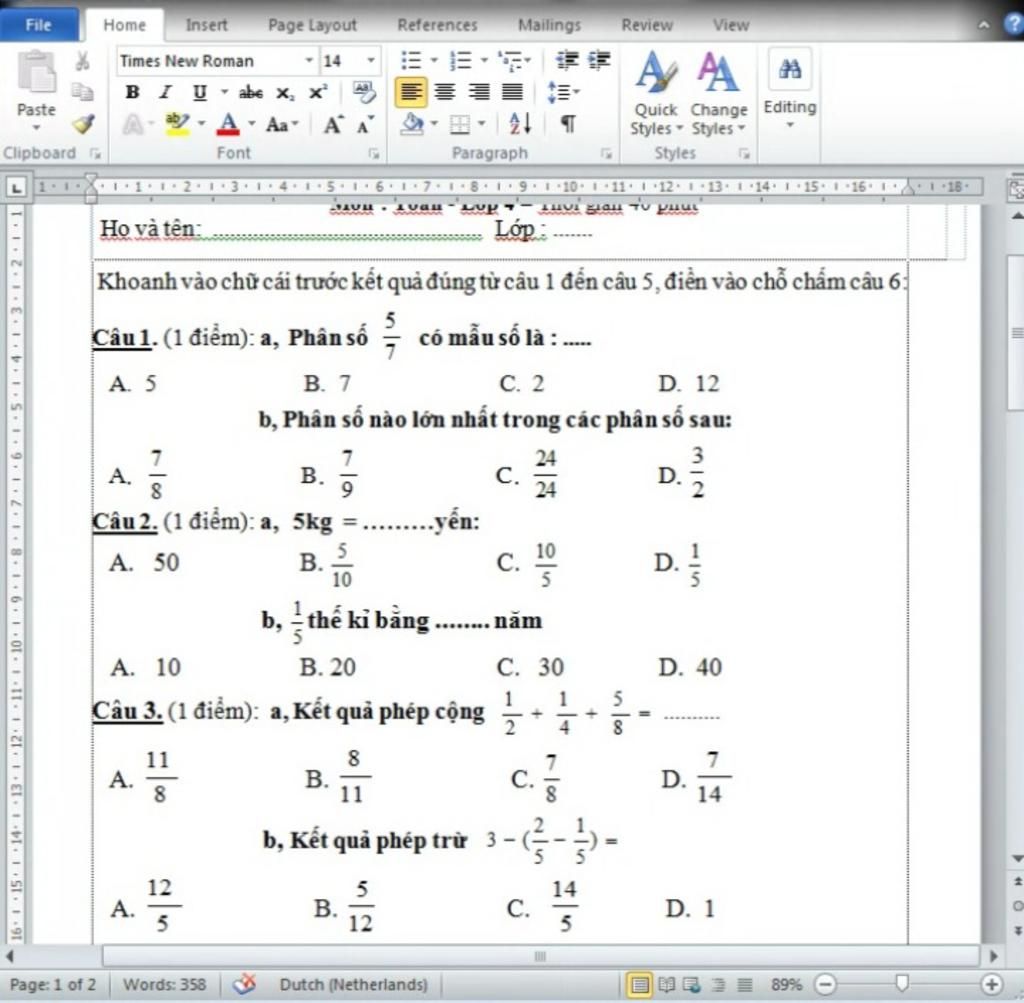Toggle Superscript formatting
Viewport: 1024px width, 1003px height.
318,92
